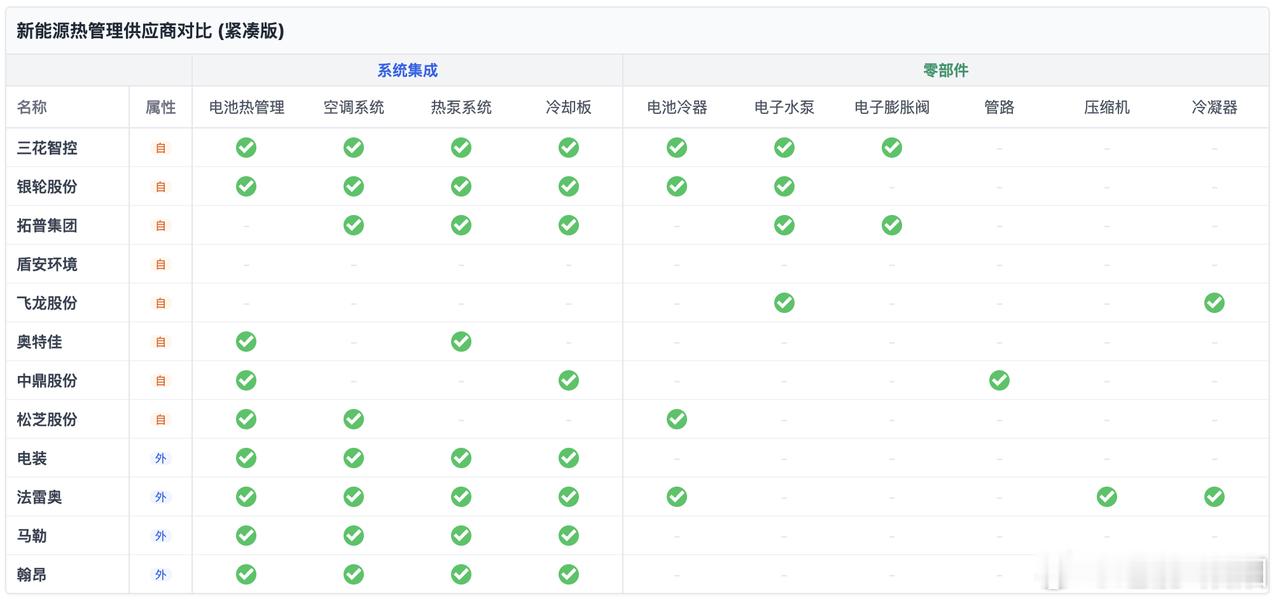Click the 外 badge in 翰昂 row
The width and height of the screenshot is (1280, 603).
coord(161,574)
